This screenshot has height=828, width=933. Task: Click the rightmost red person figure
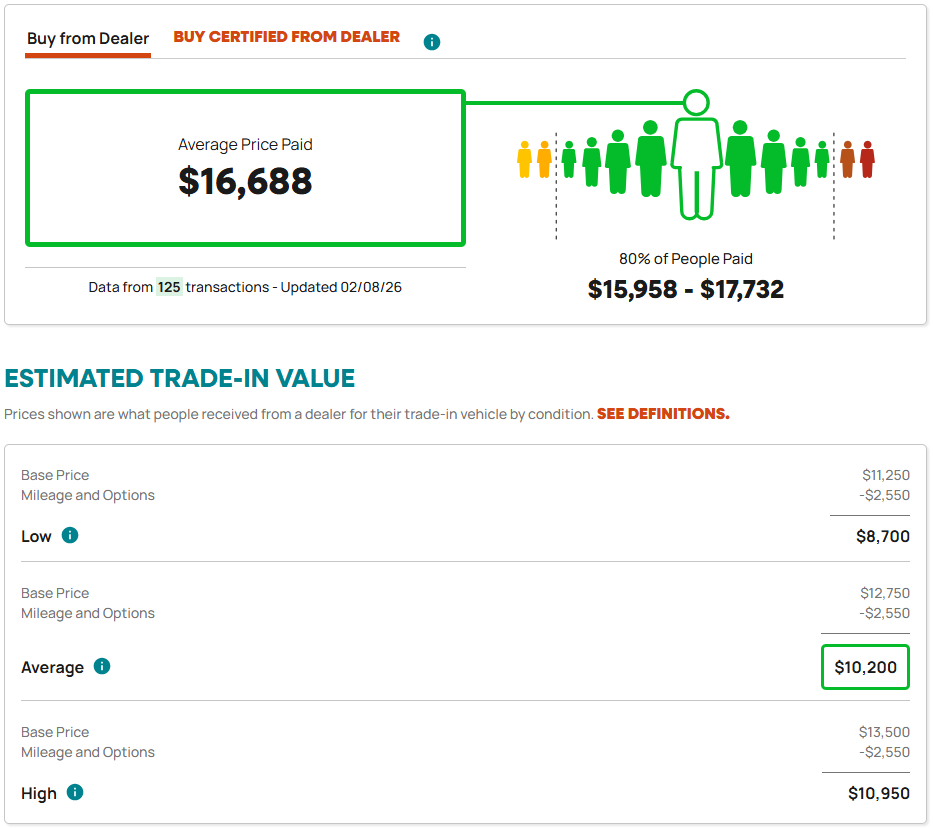[x=867, y=160]
